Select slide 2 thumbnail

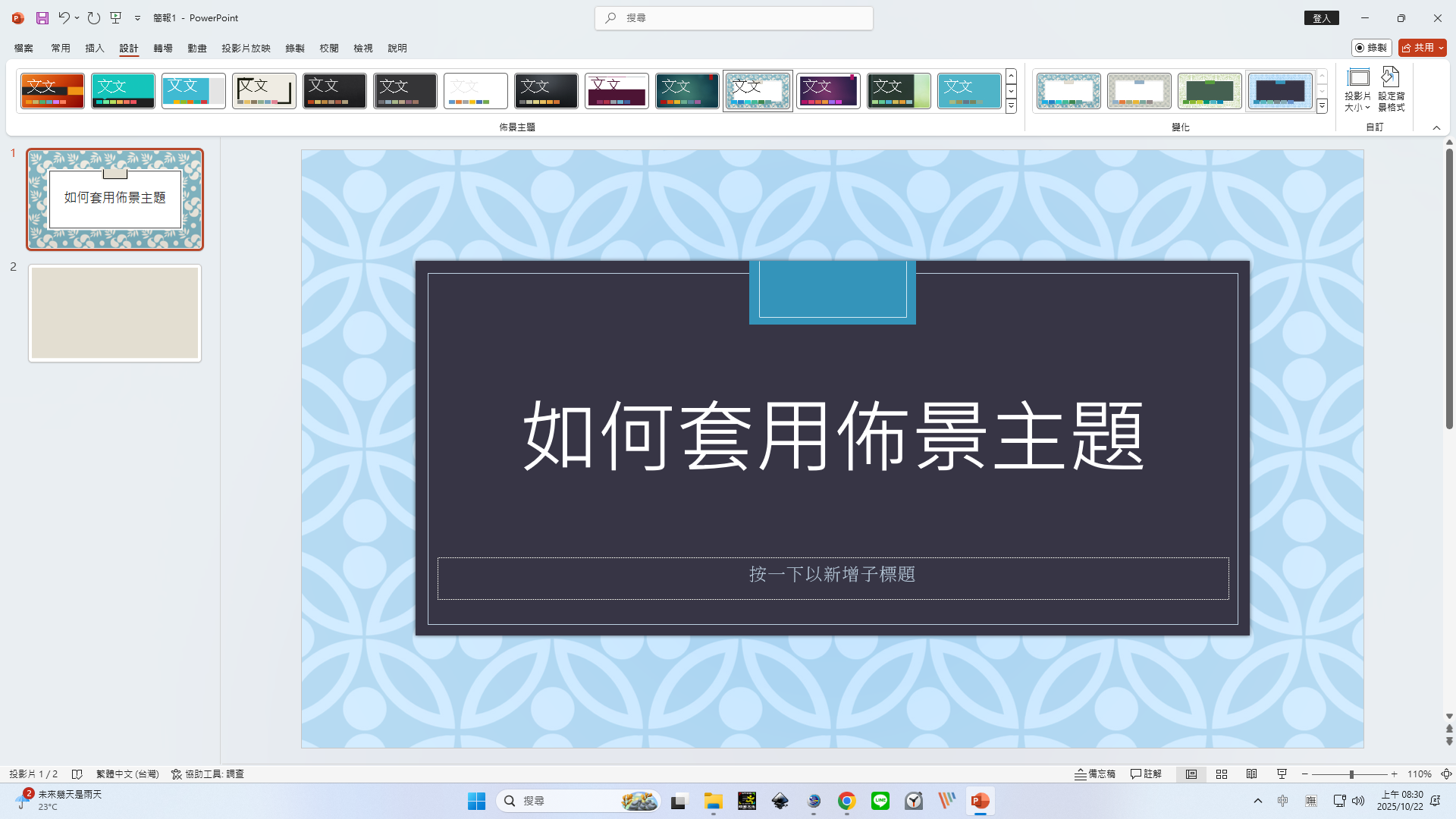coord(115,313)
